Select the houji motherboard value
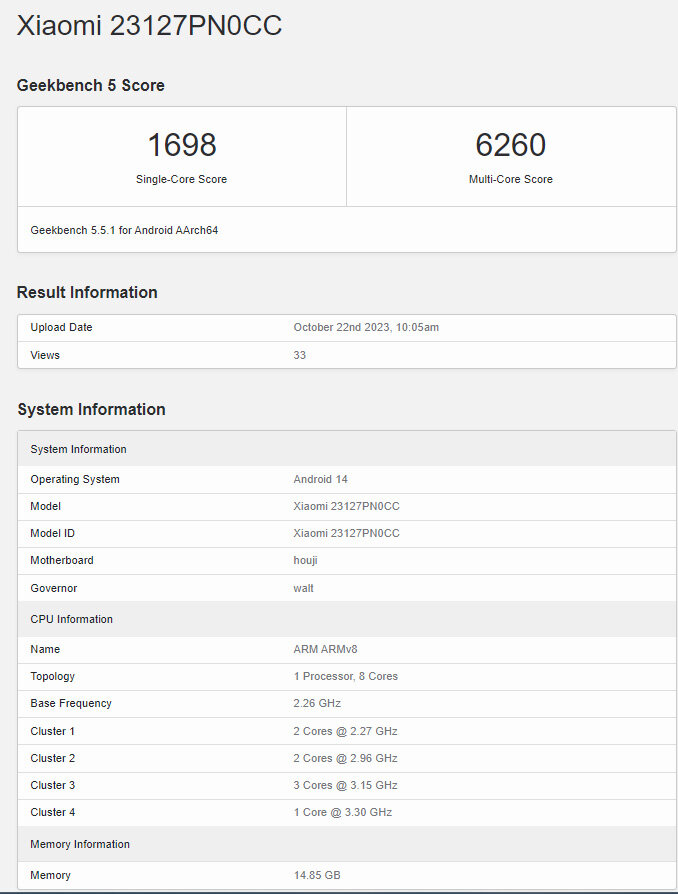 click(x=306, y=560)
